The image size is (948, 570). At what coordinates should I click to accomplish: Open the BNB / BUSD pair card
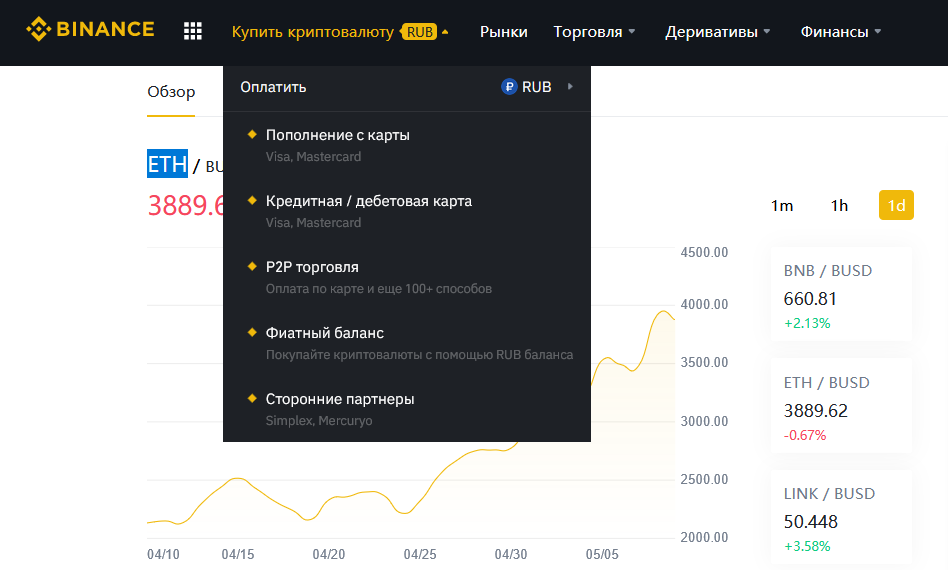coord(841,293)
